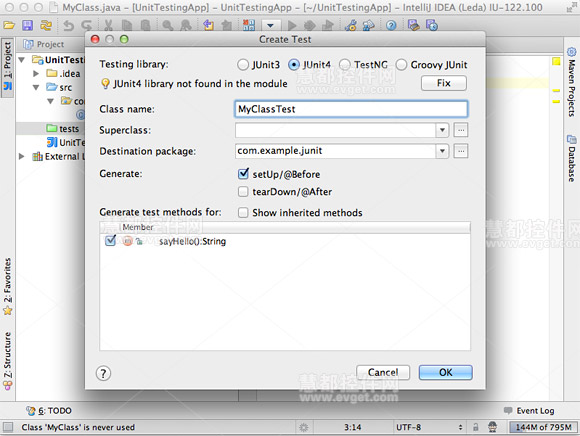Image resolution: width=580 pixels, height=436 pixels.
Task: Click the lock read-only status icon
Action: pyautogui.click(x=475, y=427)
